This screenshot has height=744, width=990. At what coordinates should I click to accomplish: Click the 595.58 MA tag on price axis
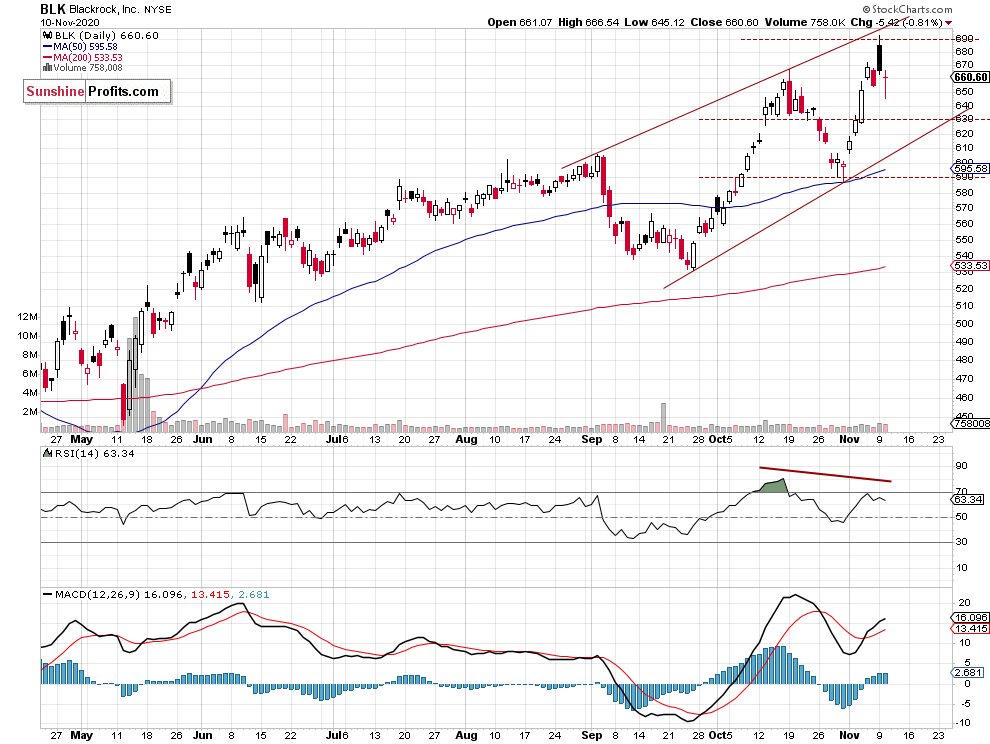click(x=970, y=169)
